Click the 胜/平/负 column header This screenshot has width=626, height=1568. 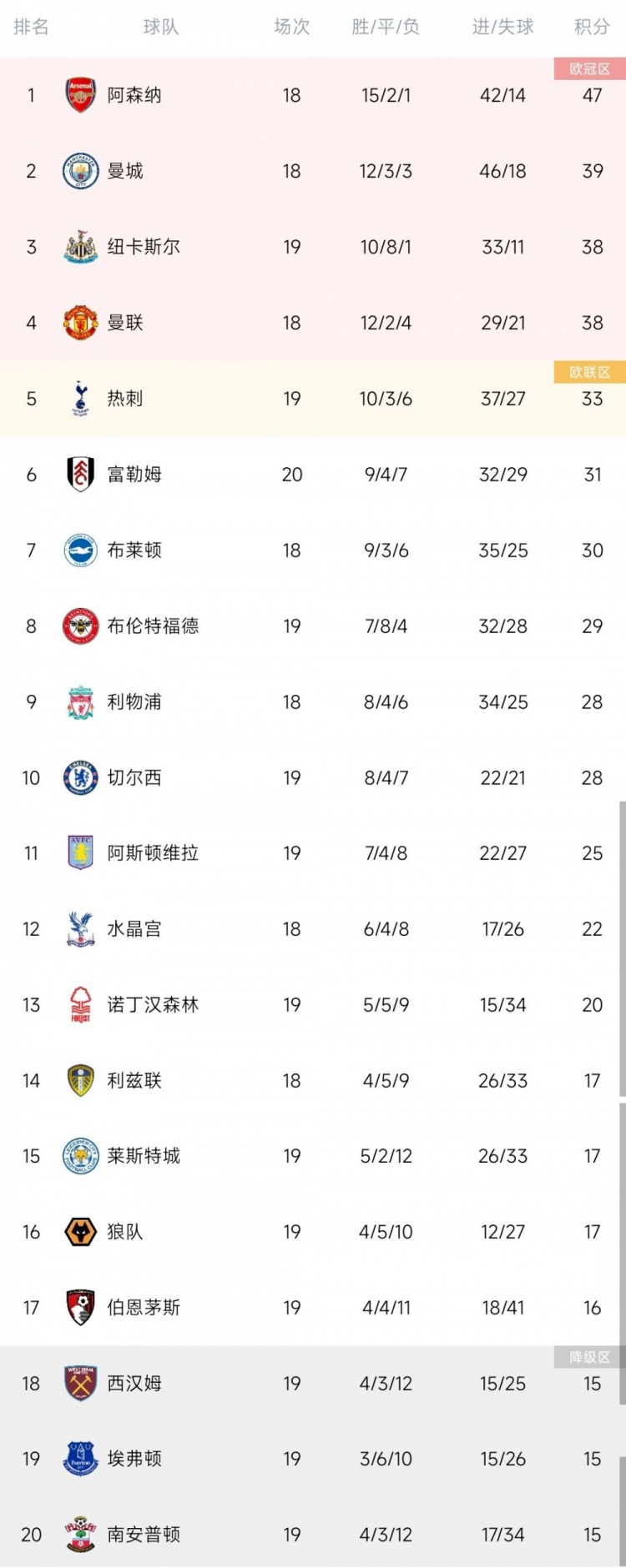coord(386,27)
